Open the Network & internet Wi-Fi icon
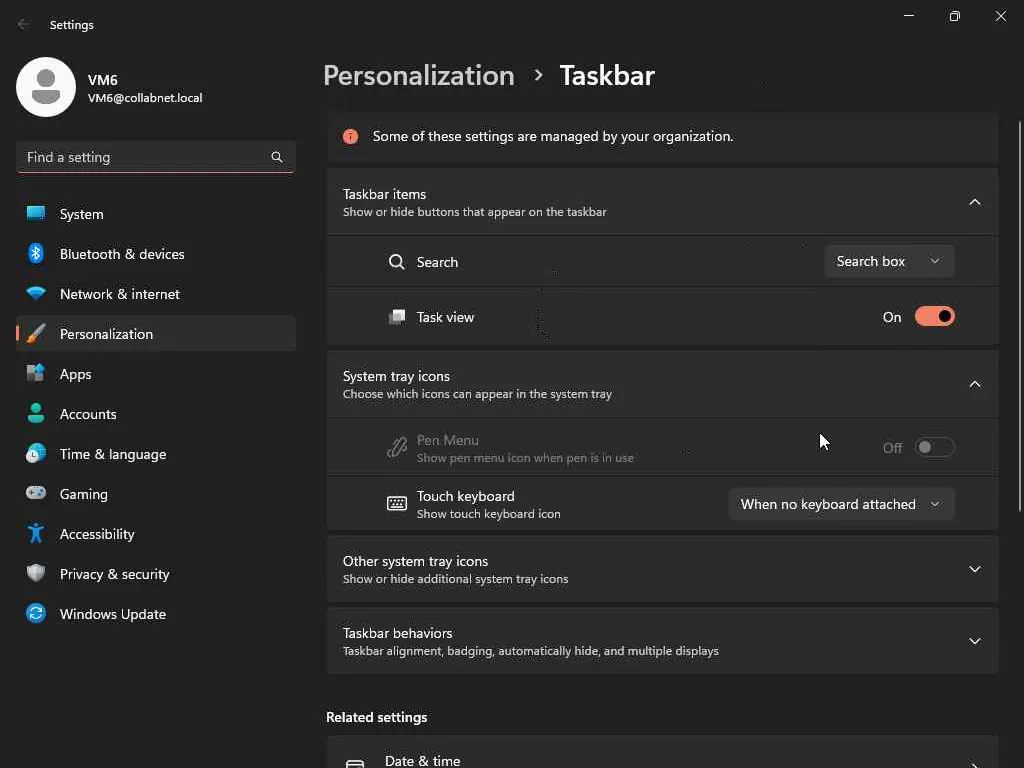1024x768 pixels. point(36,294)
